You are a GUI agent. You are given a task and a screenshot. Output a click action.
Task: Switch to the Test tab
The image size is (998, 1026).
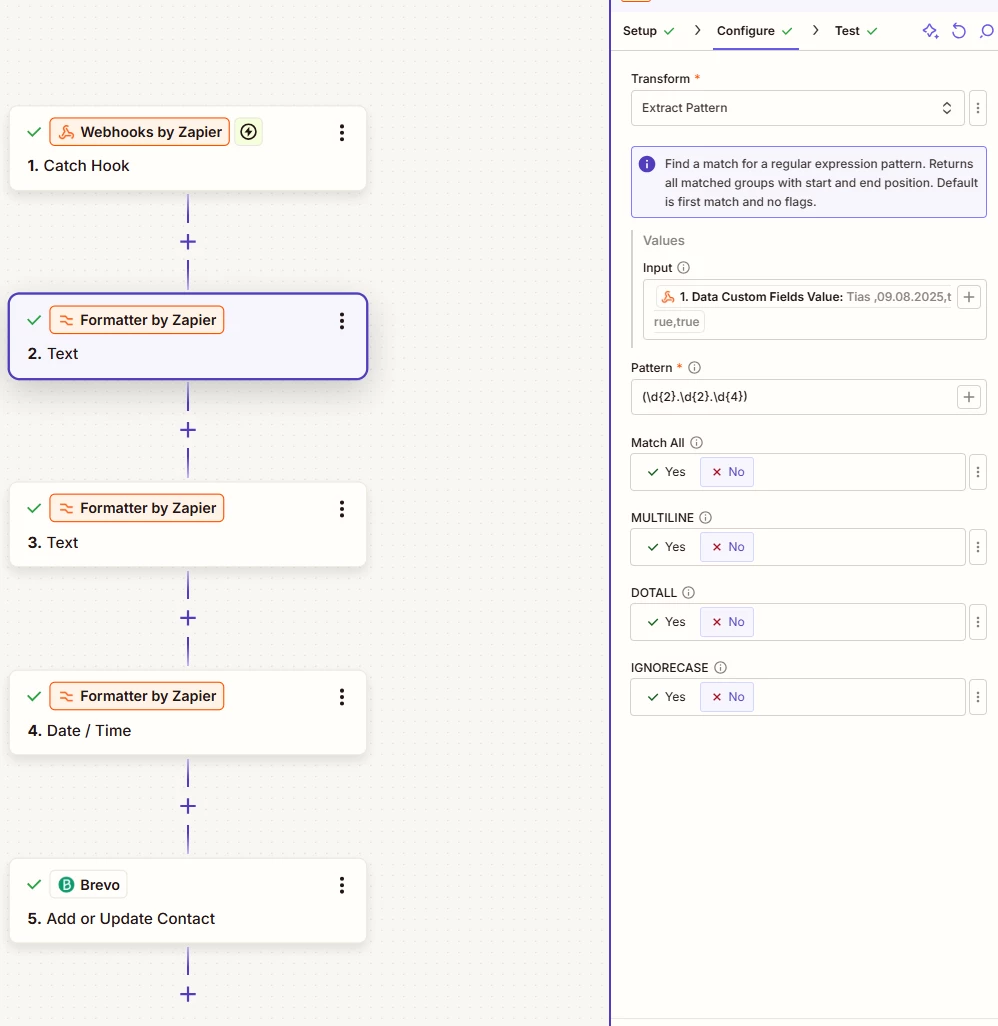(855, 31)
